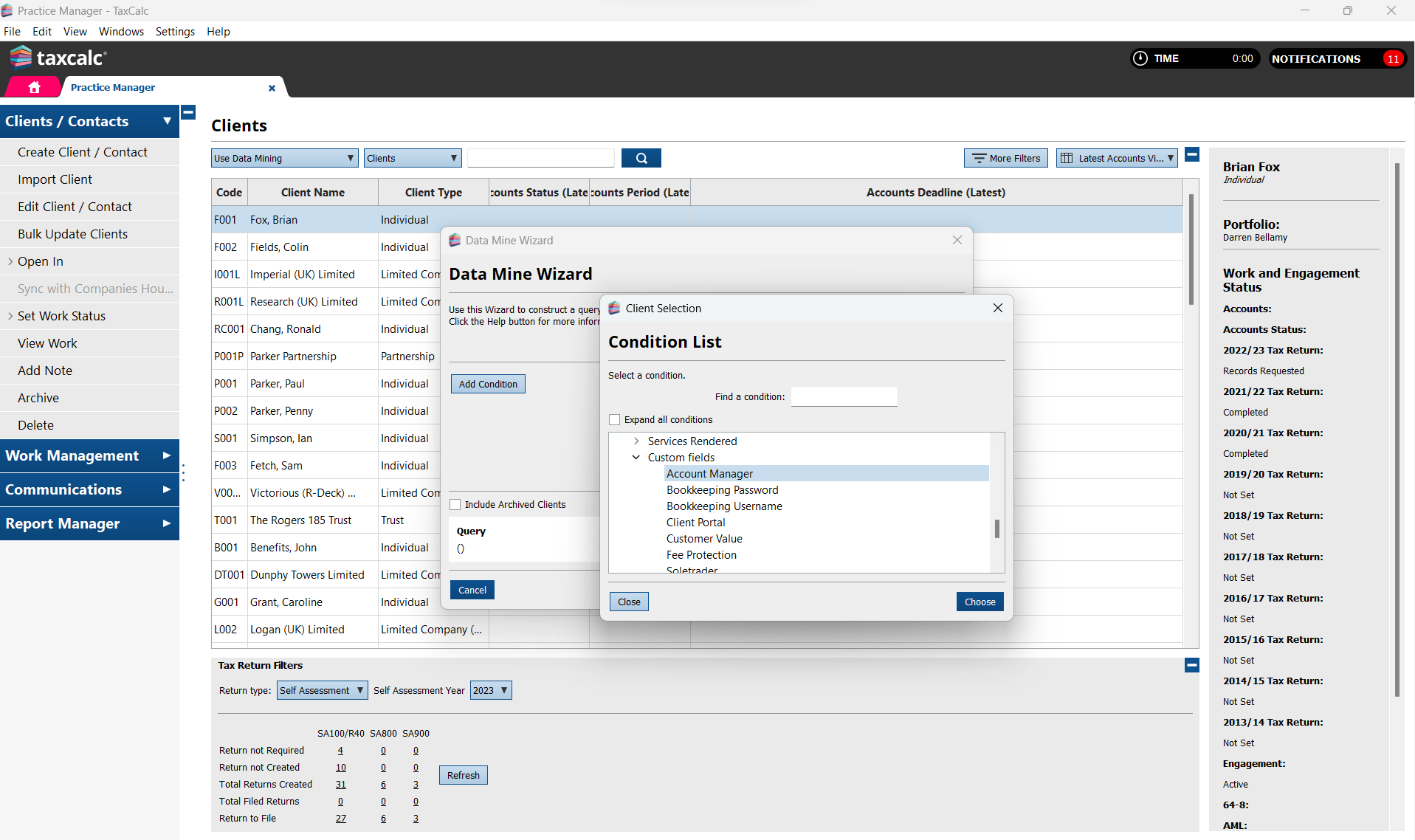Click the magnifier search button

(641, 158)
